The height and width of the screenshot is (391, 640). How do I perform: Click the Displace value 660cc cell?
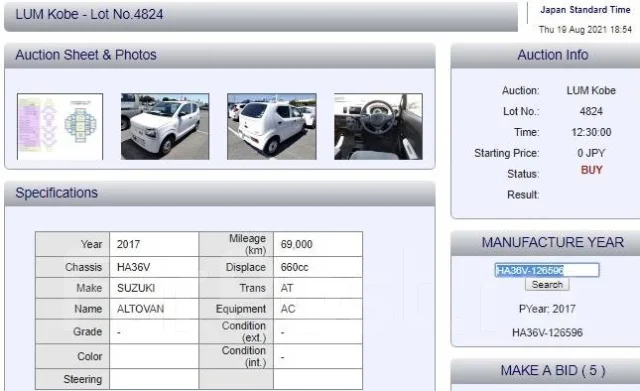(318, 267)
